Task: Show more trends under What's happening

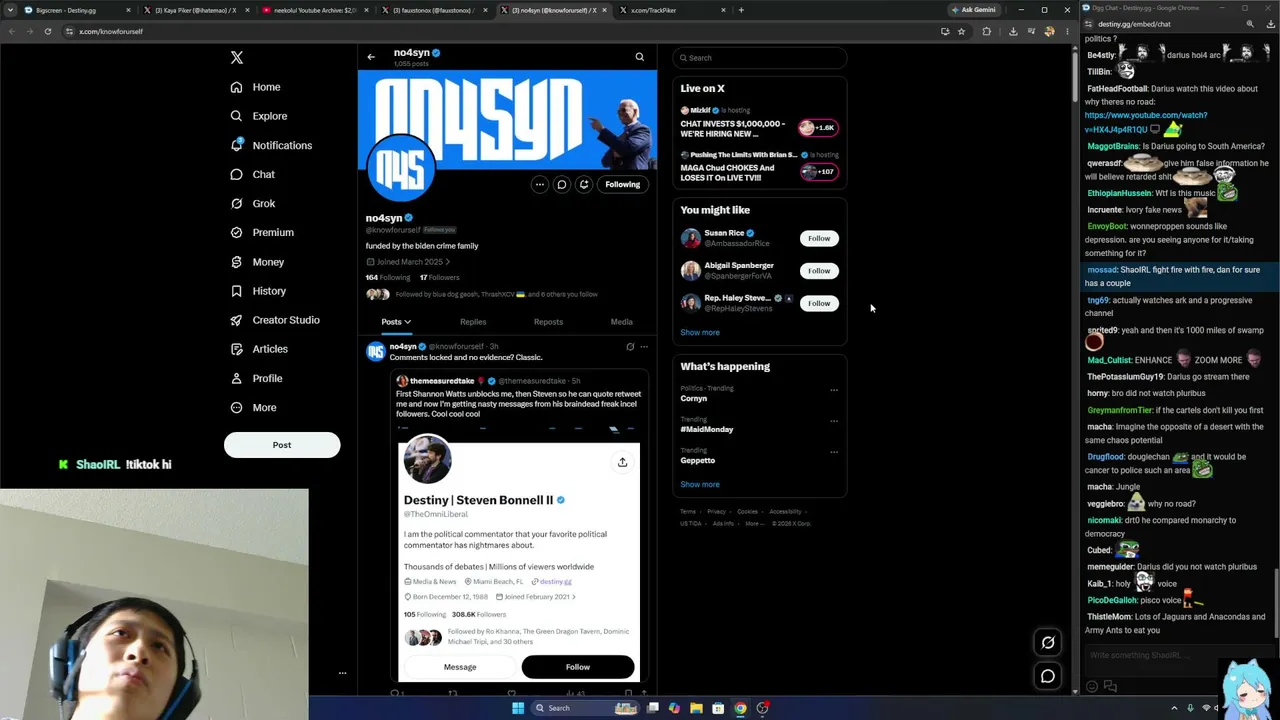Action: pos(700,484)
